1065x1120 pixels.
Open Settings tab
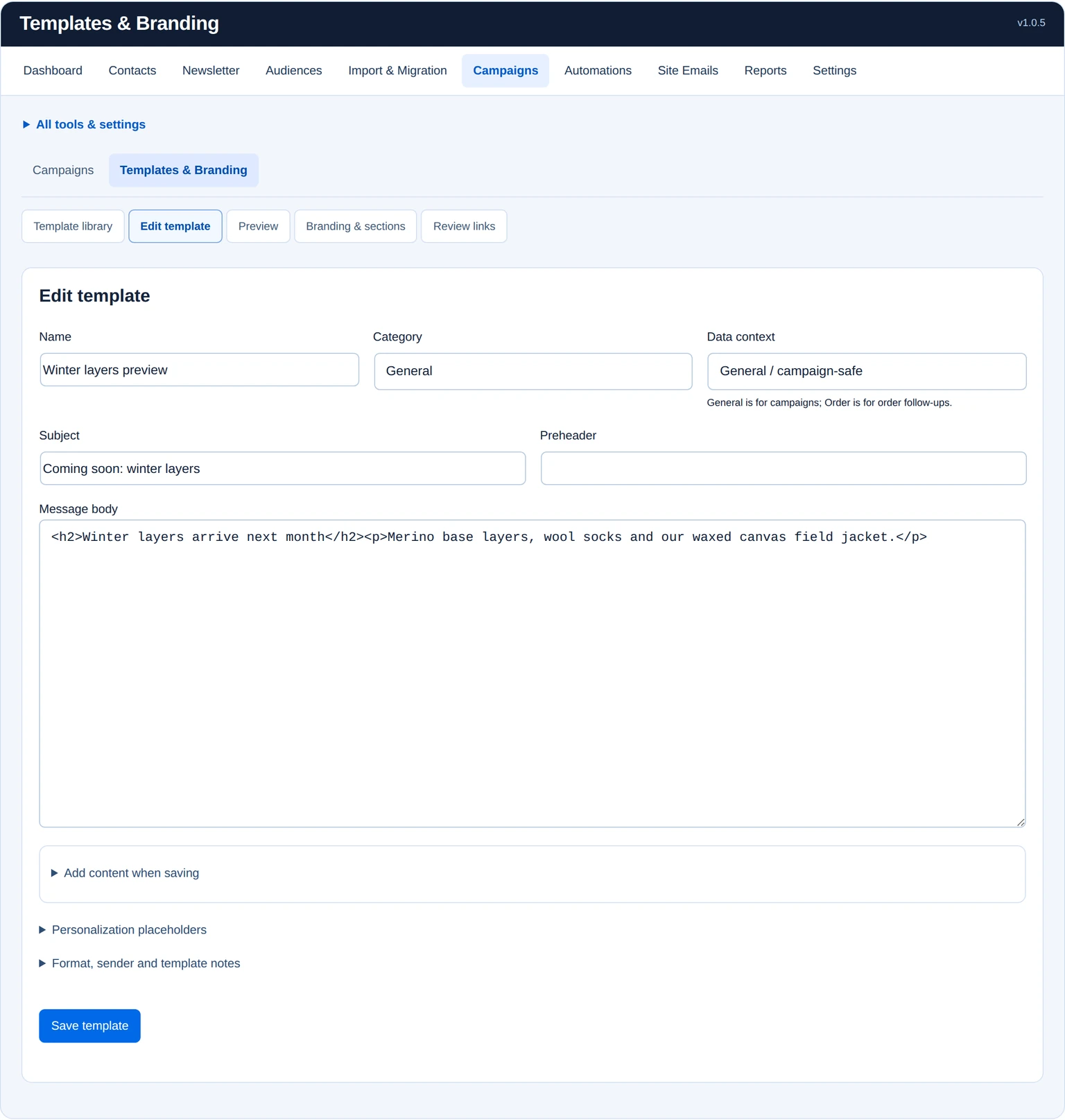coord(834,71)
